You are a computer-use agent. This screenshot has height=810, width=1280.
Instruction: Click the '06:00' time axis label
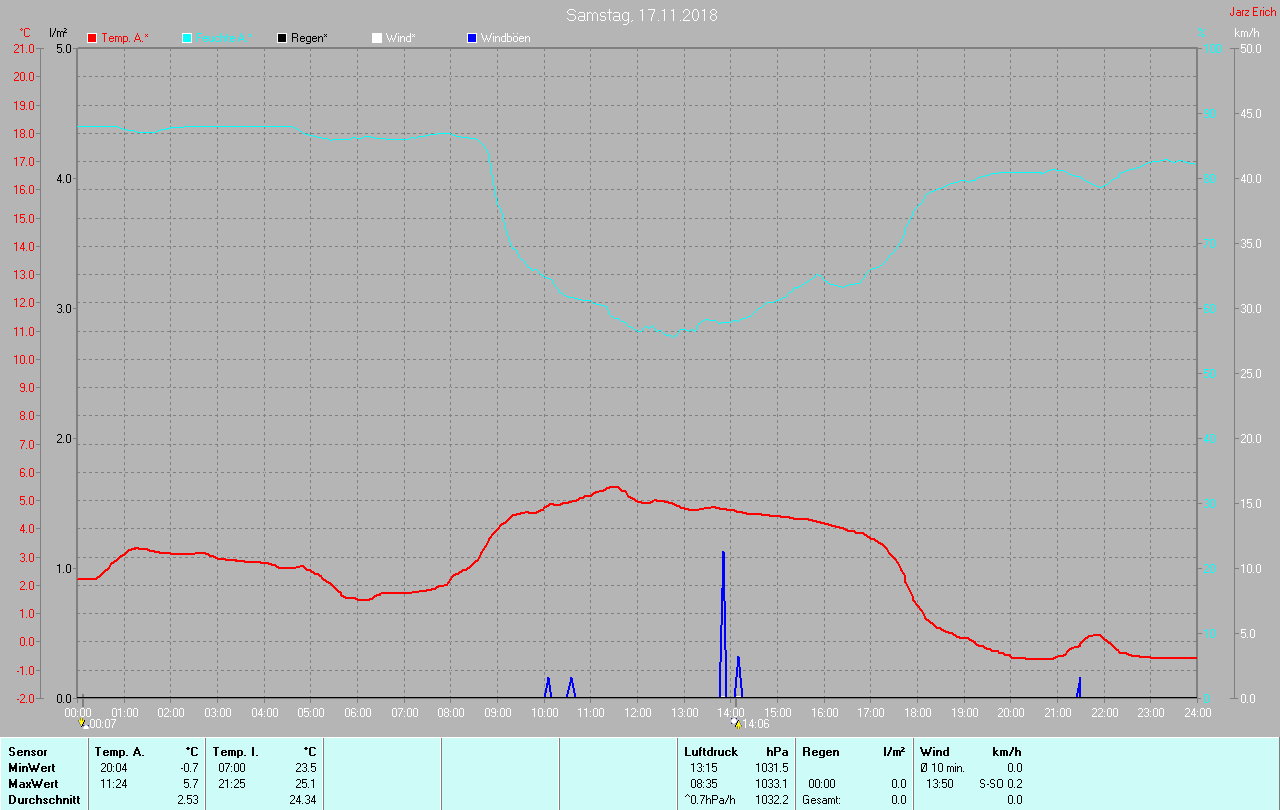coord(358,713)
